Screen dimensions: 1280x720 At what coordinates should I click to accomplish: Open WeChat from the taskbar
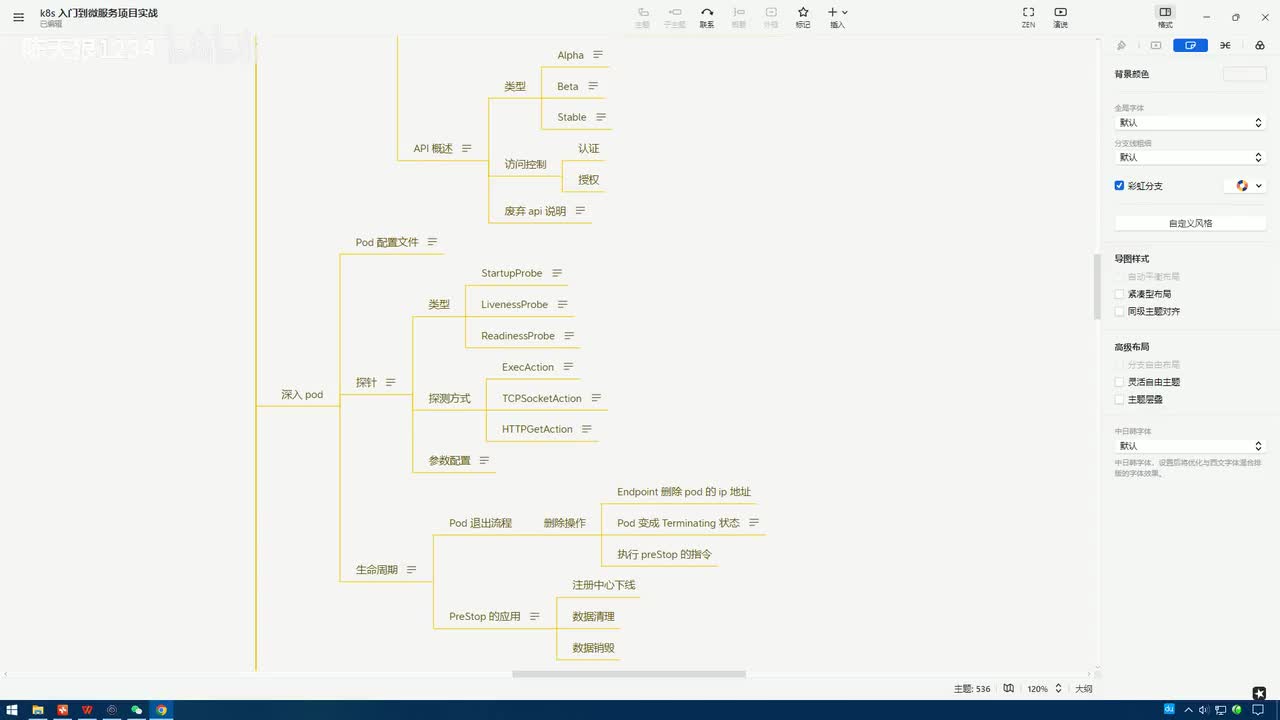137,710
